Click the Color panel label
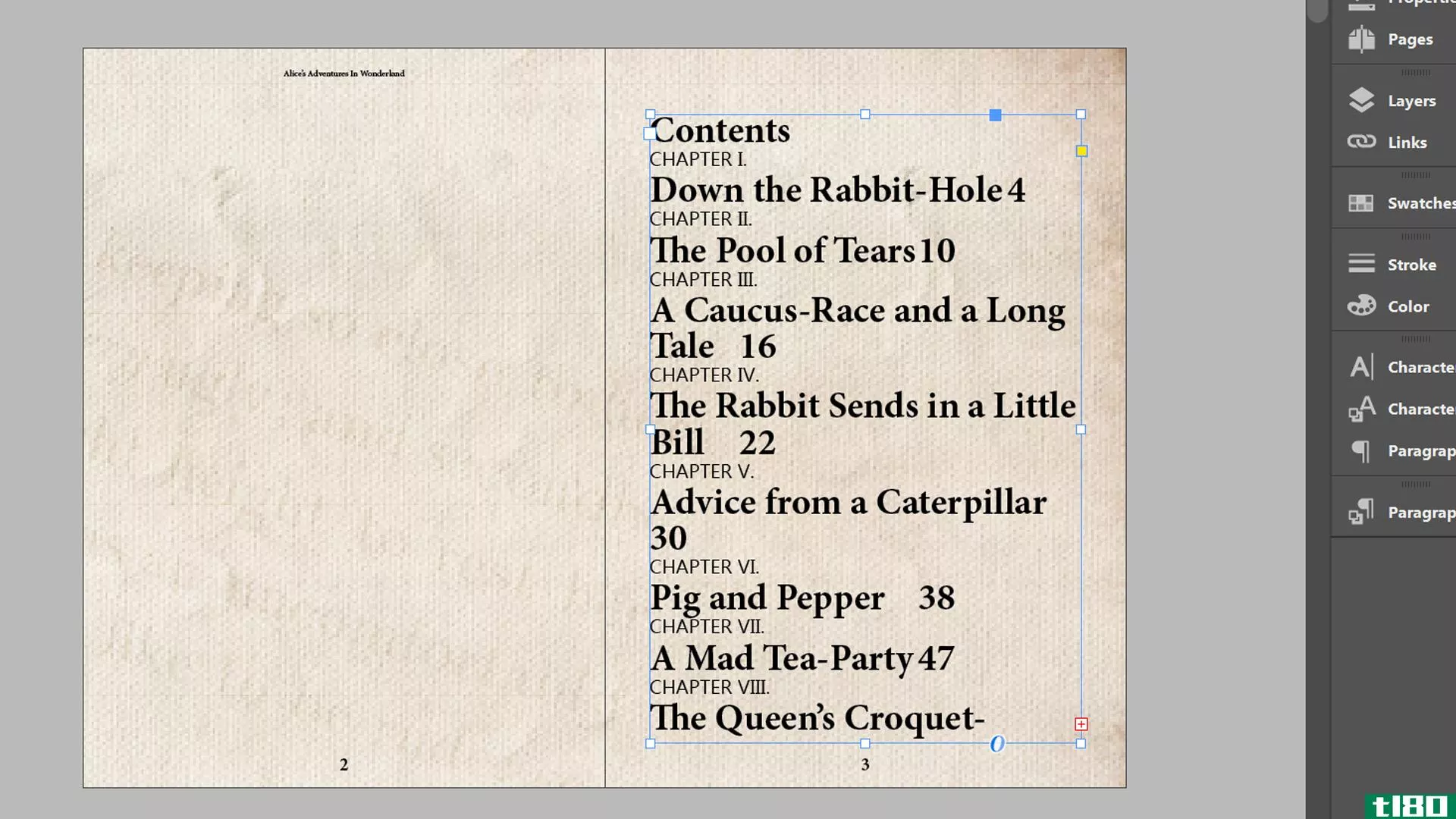The height and width of the screenshot is (819, 1456). (1408, 306)
